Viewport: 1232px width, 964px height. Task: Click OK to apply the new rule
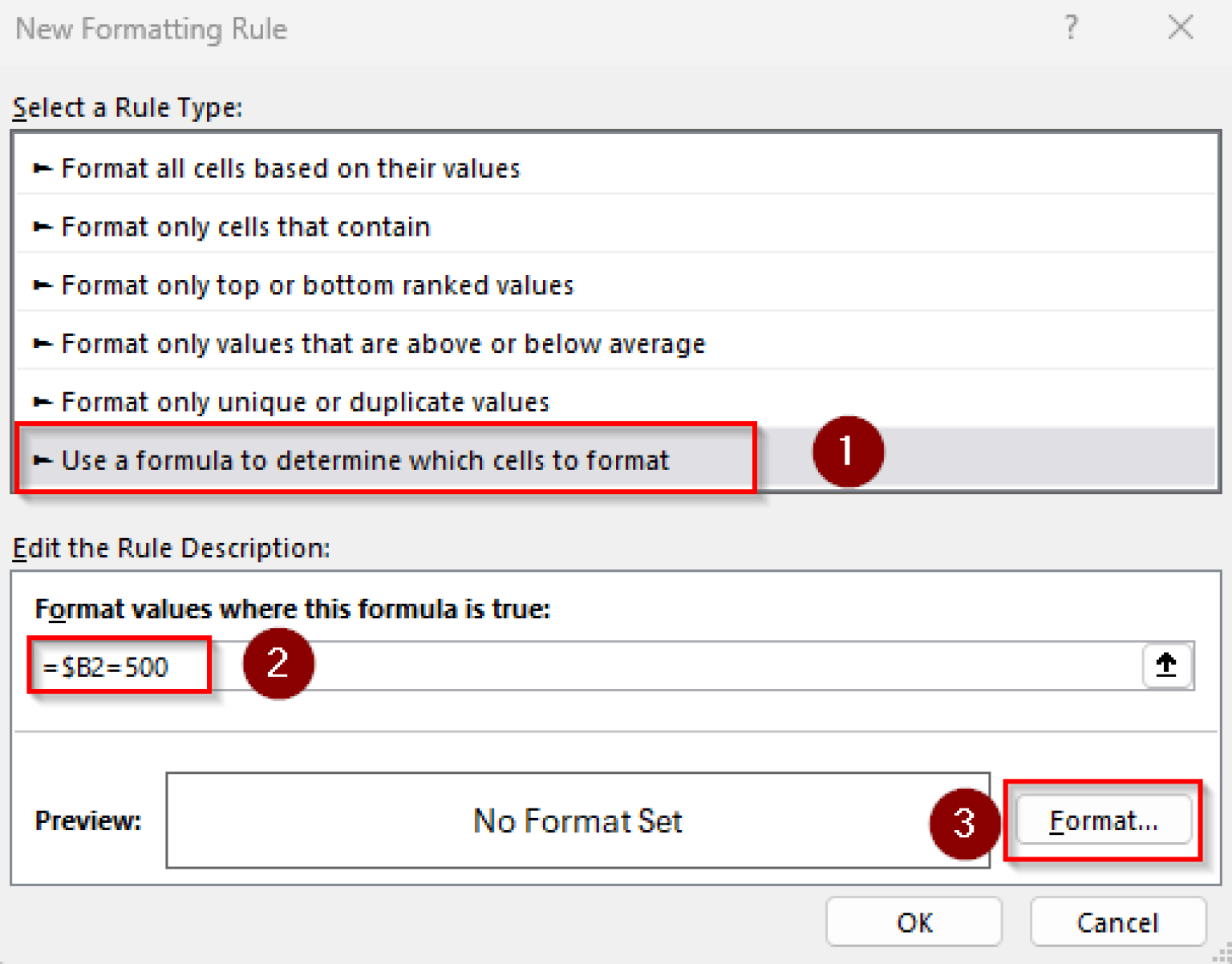[914, 921]
